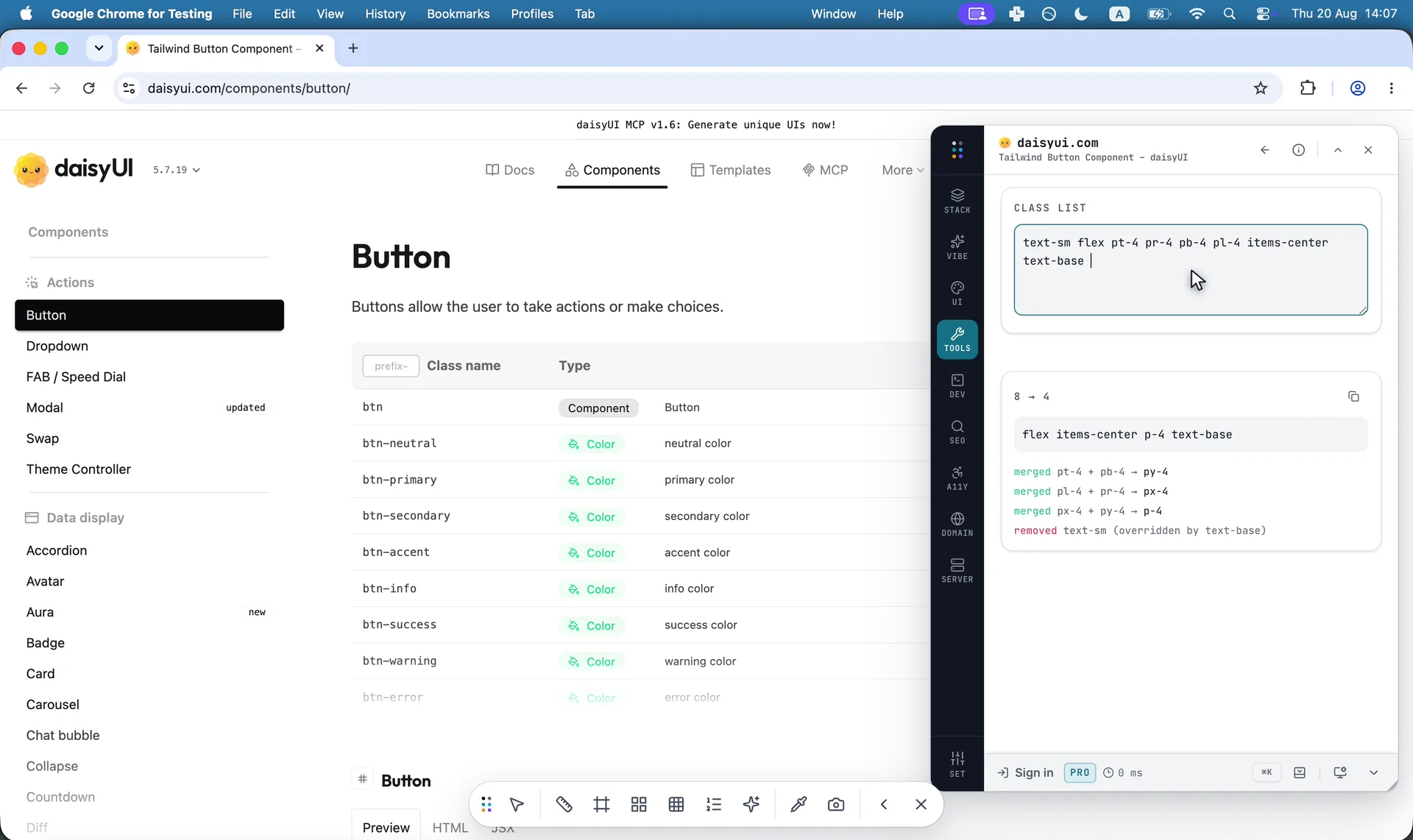The image size is (1413, 840).
Task: Open the SERVER section
Action: pos(957,570)
